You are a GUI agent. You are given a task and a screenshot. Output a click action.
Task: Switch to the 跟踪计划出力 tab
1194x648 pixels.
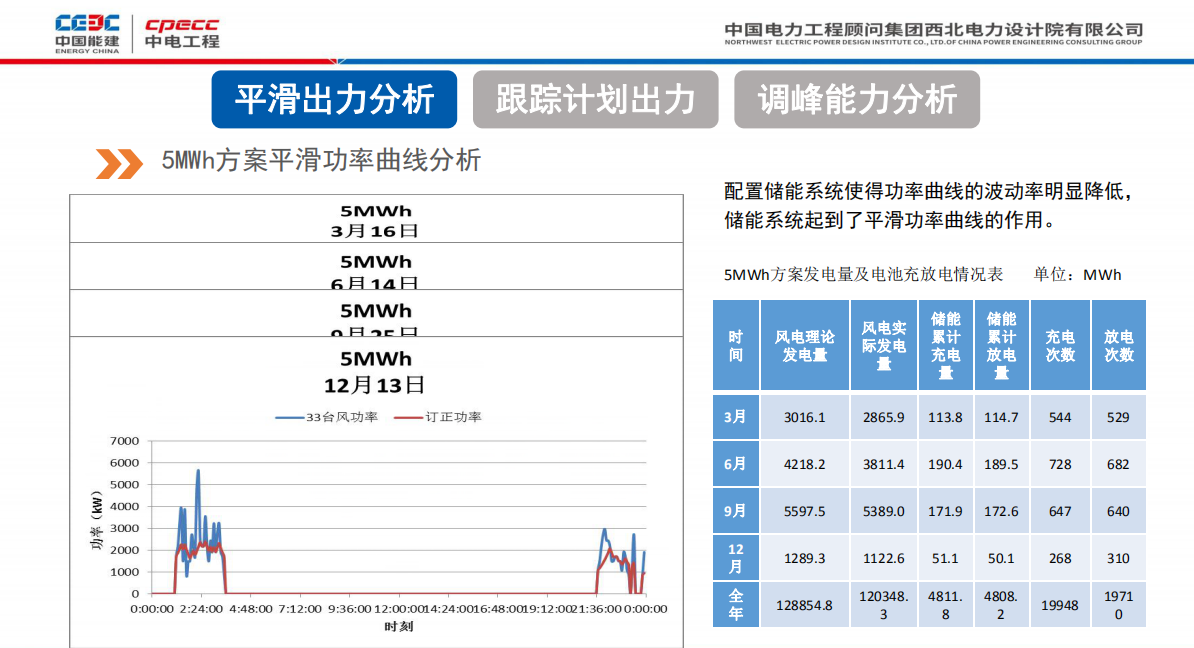(x=595, y=100)
